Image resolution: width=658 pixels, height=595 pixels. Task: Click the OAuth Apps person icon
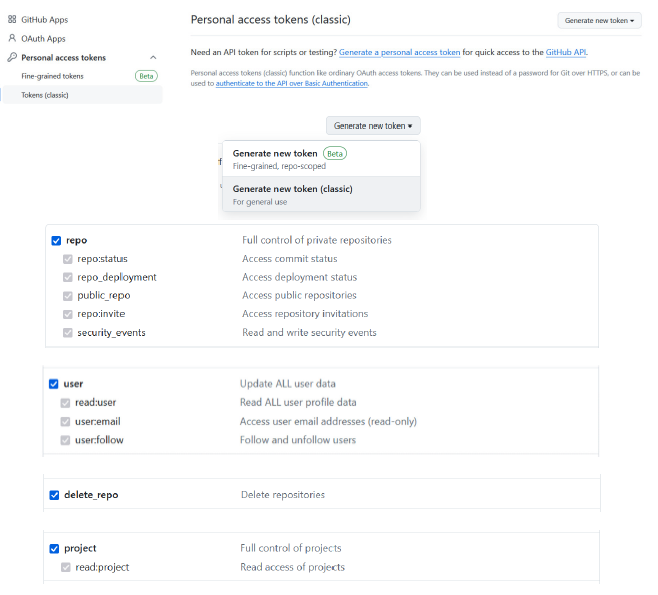click(x=12, y=38)
